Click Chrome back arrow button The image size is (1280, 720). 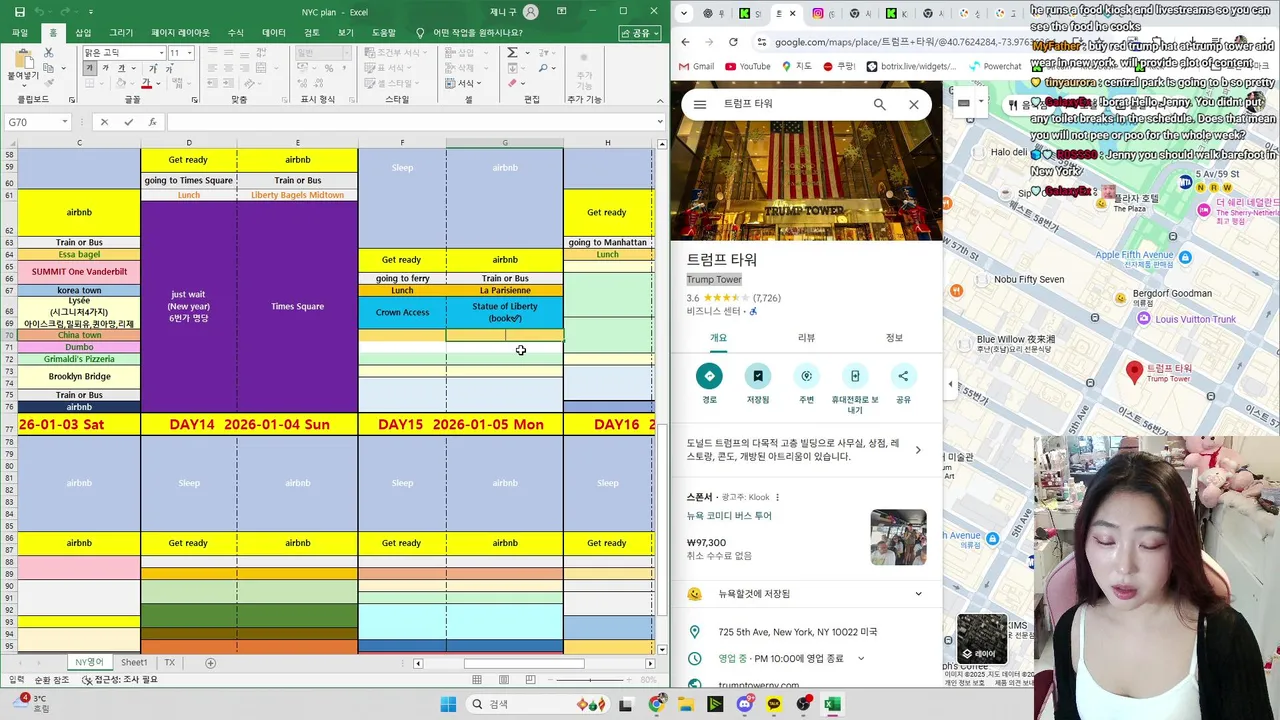[685, 42]
